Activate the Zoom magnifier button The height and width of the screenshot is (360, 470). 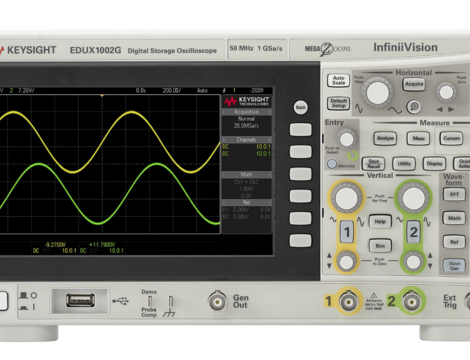pos(414,107)
